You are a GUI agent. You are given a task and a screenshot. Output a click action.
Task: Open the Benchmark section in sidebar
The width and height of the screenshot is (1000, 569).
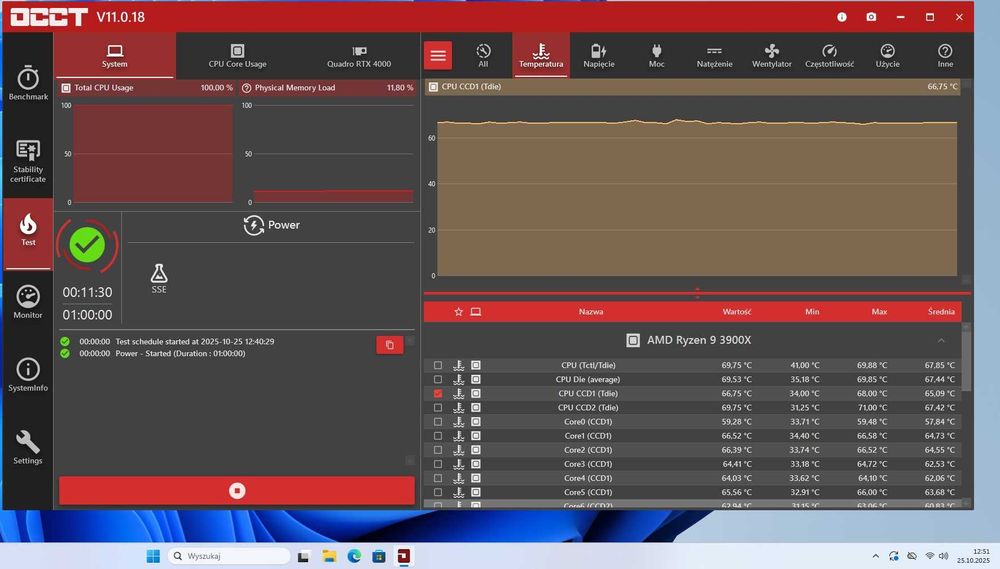click(x=28, y=83)
